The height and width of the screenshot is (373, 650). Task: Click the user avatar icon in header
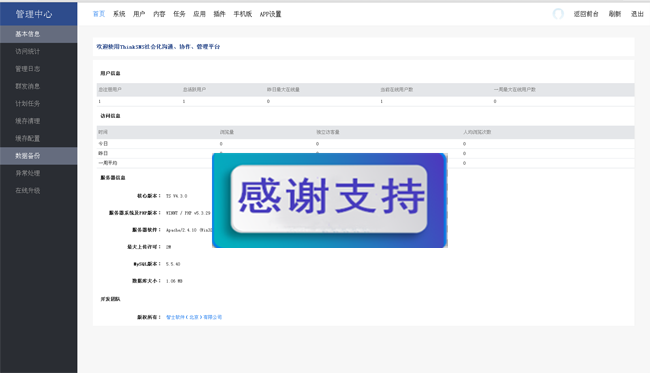tap(558, 14)
